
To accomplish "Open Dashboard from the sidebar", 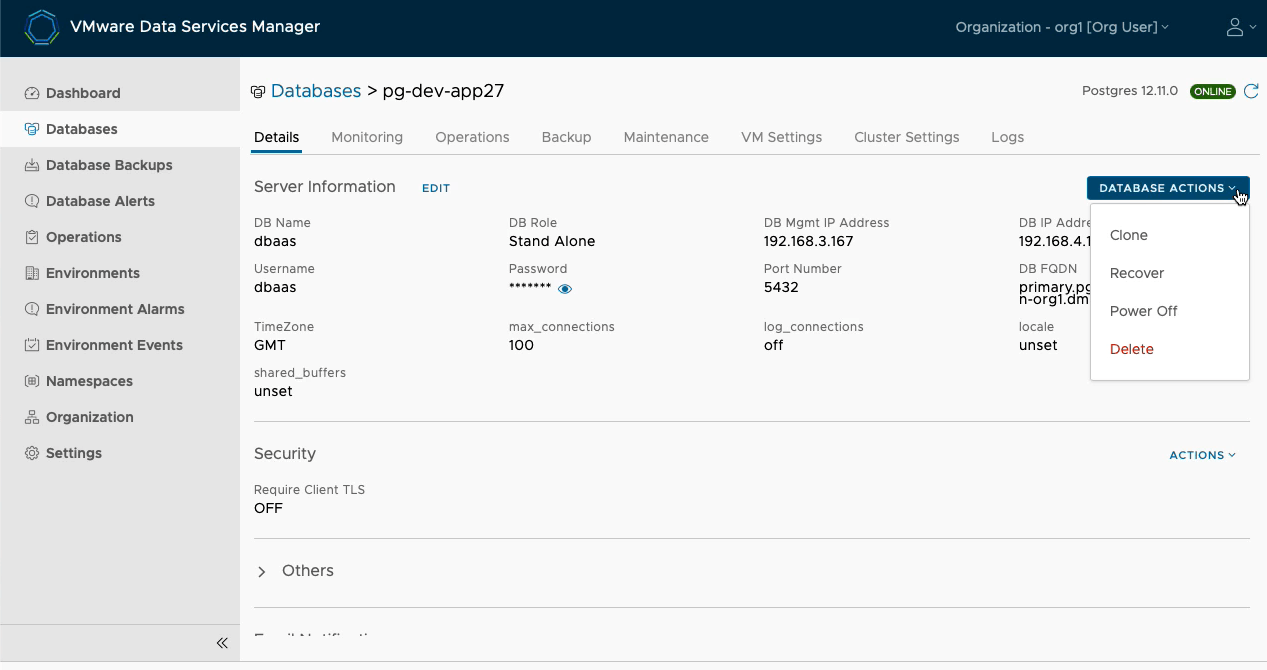I will [83, 93].
